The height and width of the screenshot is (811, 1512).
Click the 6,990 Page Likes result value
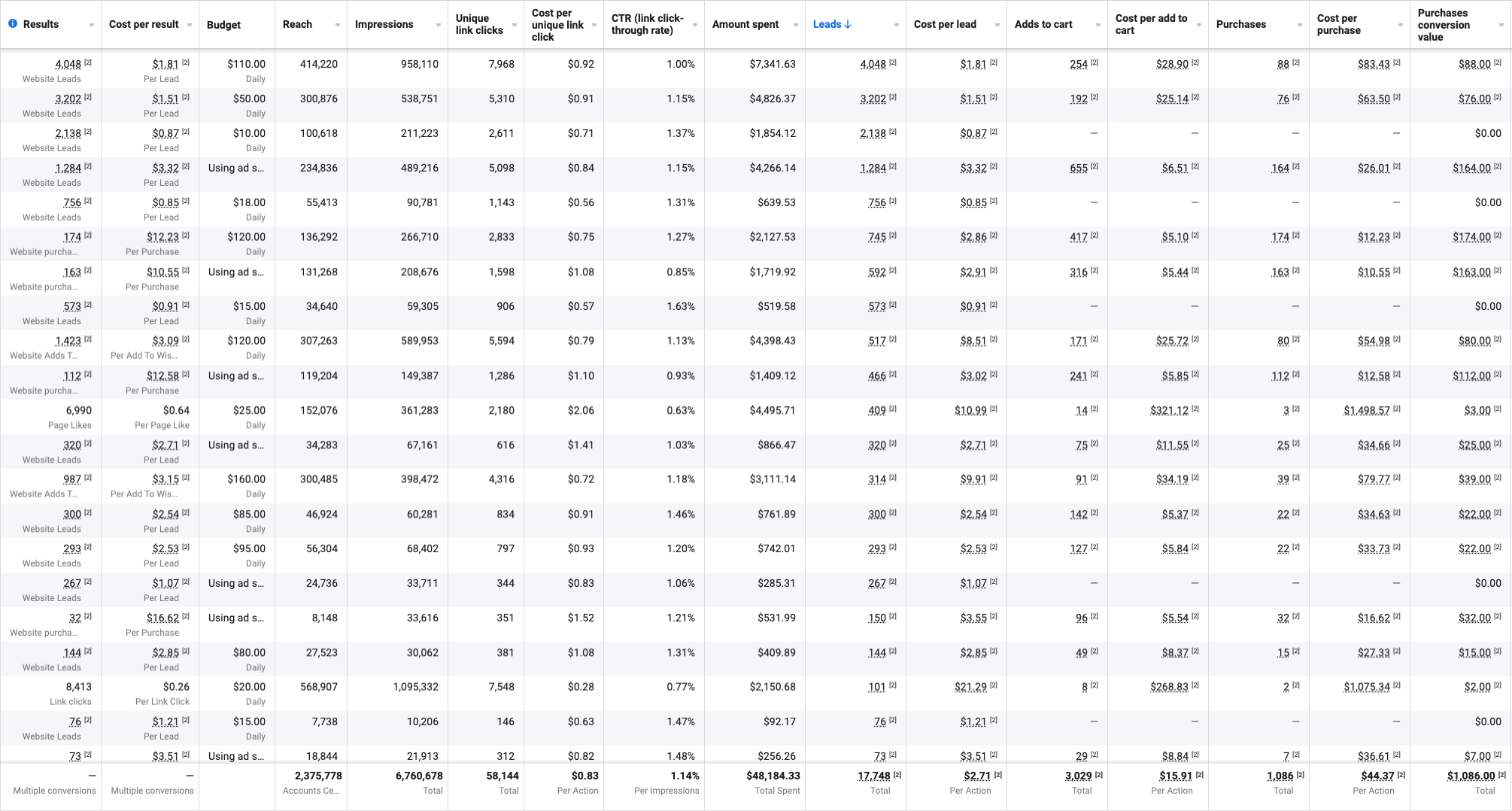tap(78, 410)
